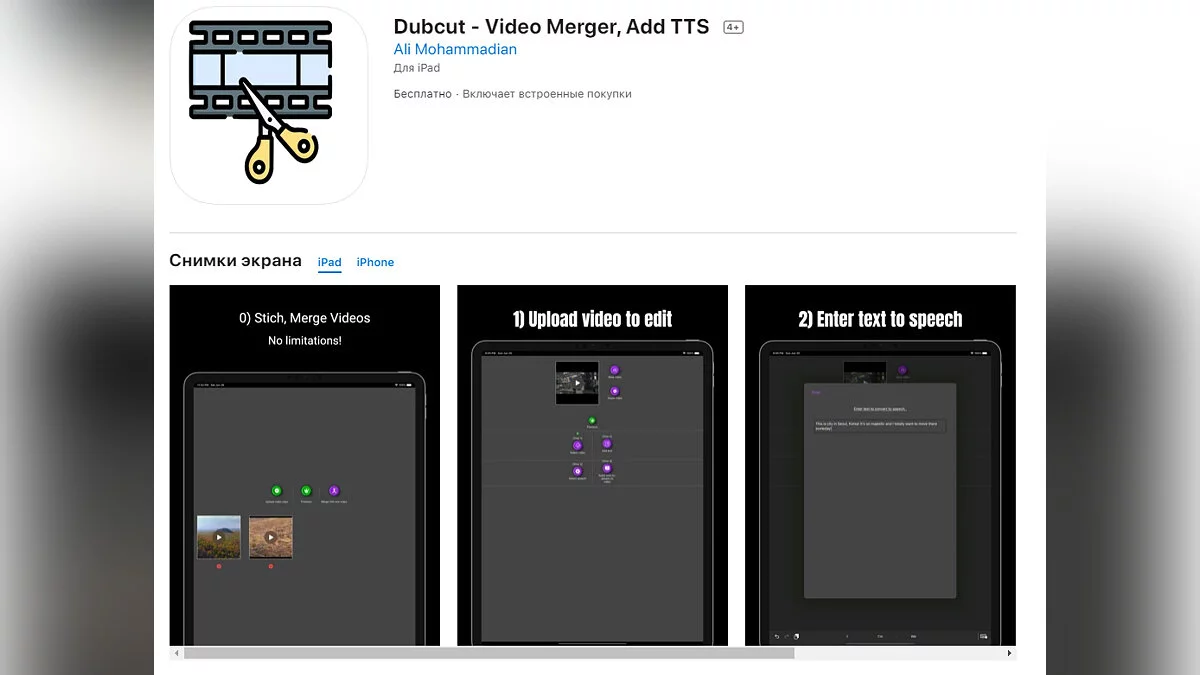1200x675 pixels.
Task: Click the scrollbar right arrow
Action: (x=1009, y=653)
